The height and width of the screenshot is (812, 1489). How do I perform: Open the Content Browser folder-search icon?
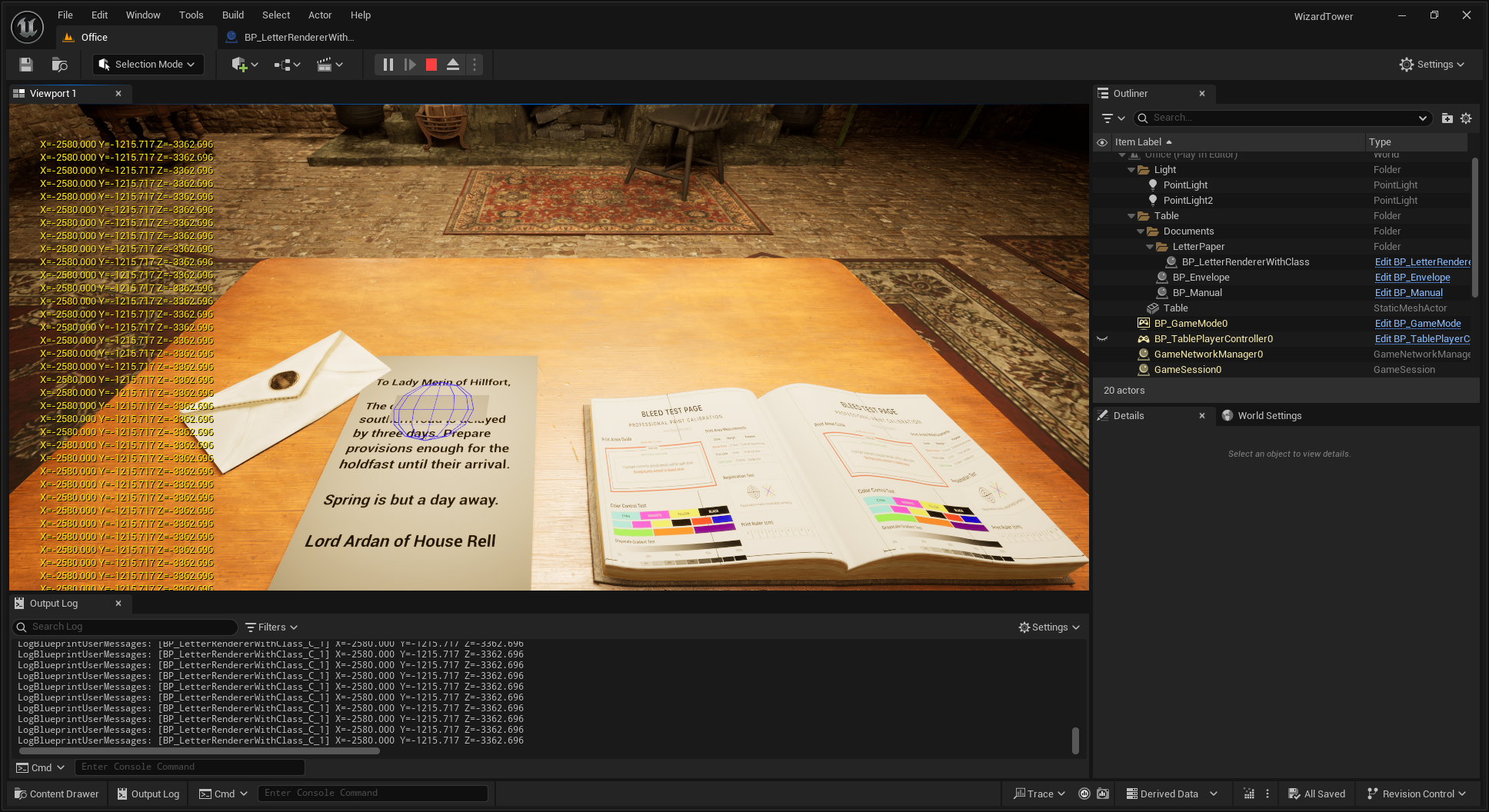[59, 65]
